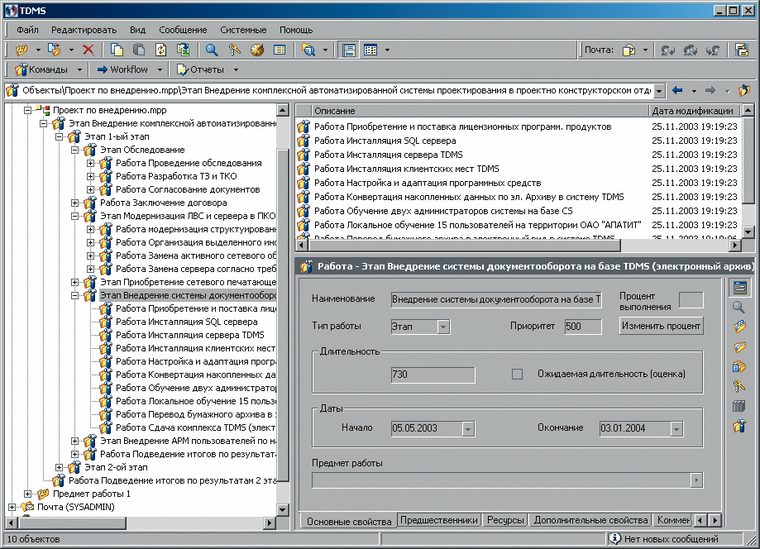Click the grey forward arrow next to the address bar
Image resolution: width=760 pixels, height=549 pixels.
tap(711, 90)
